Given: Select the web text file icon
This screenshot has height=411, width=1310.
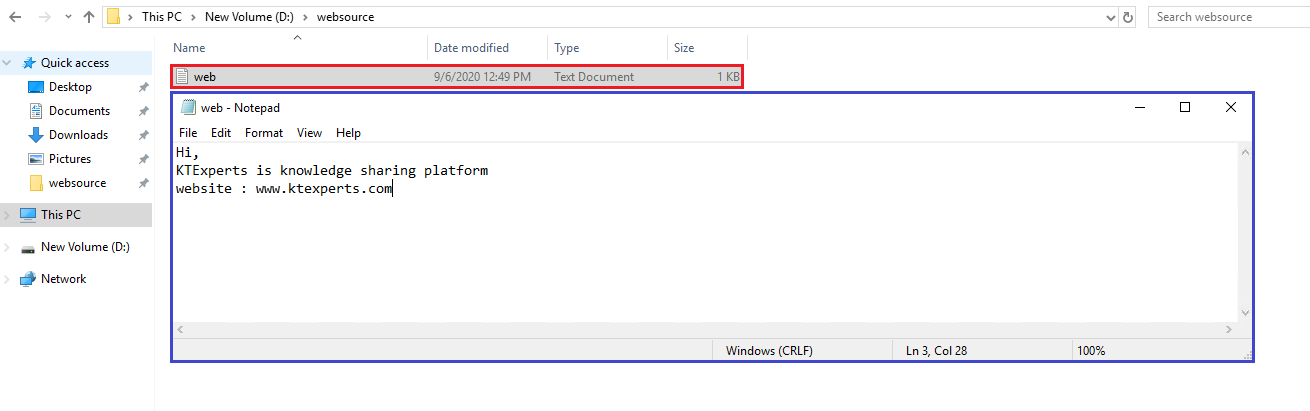Looking at the screenshot, I should [182, 76].
